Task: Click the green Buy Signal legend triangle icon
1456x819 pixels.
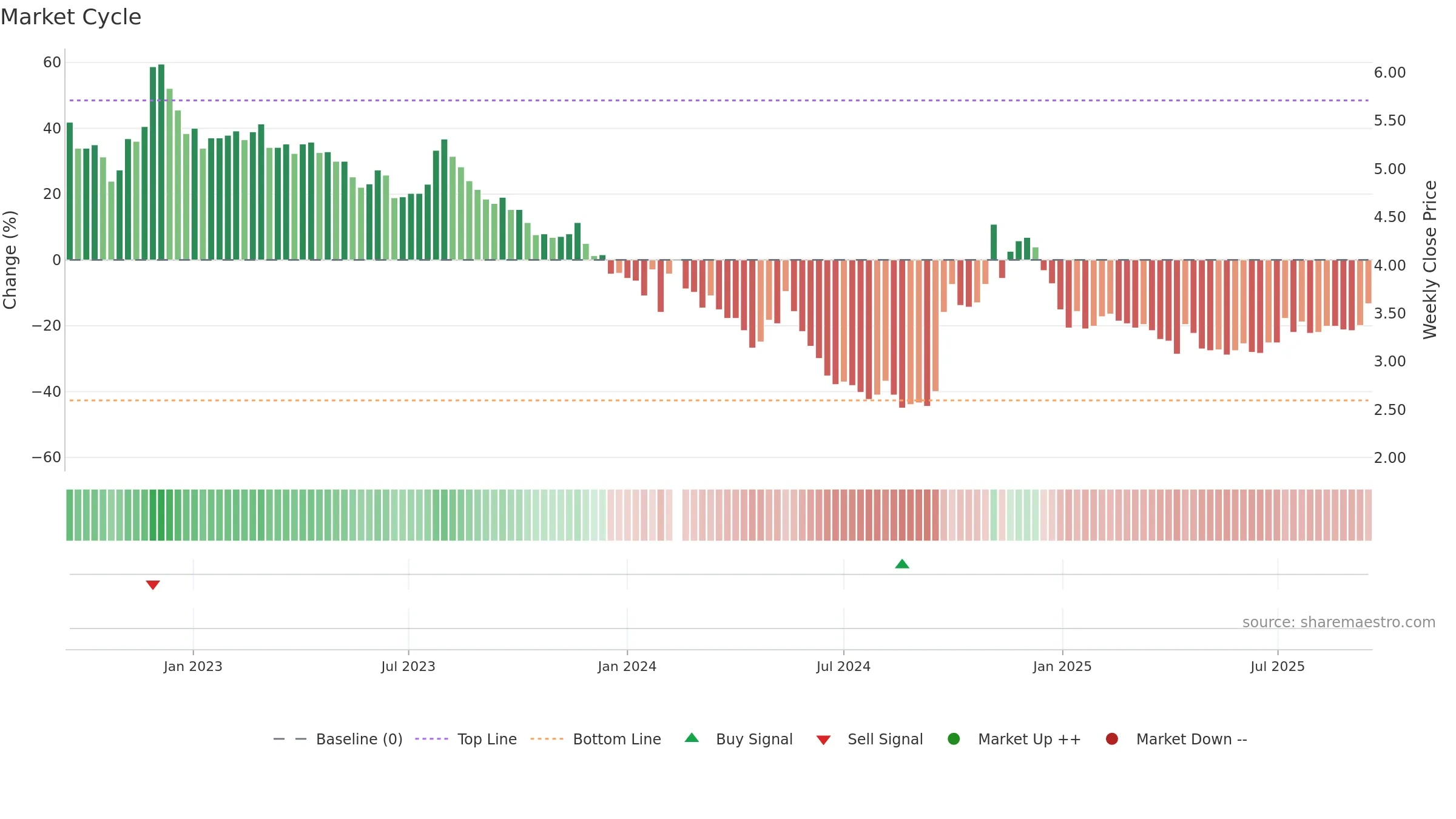Action: point(692,738)
